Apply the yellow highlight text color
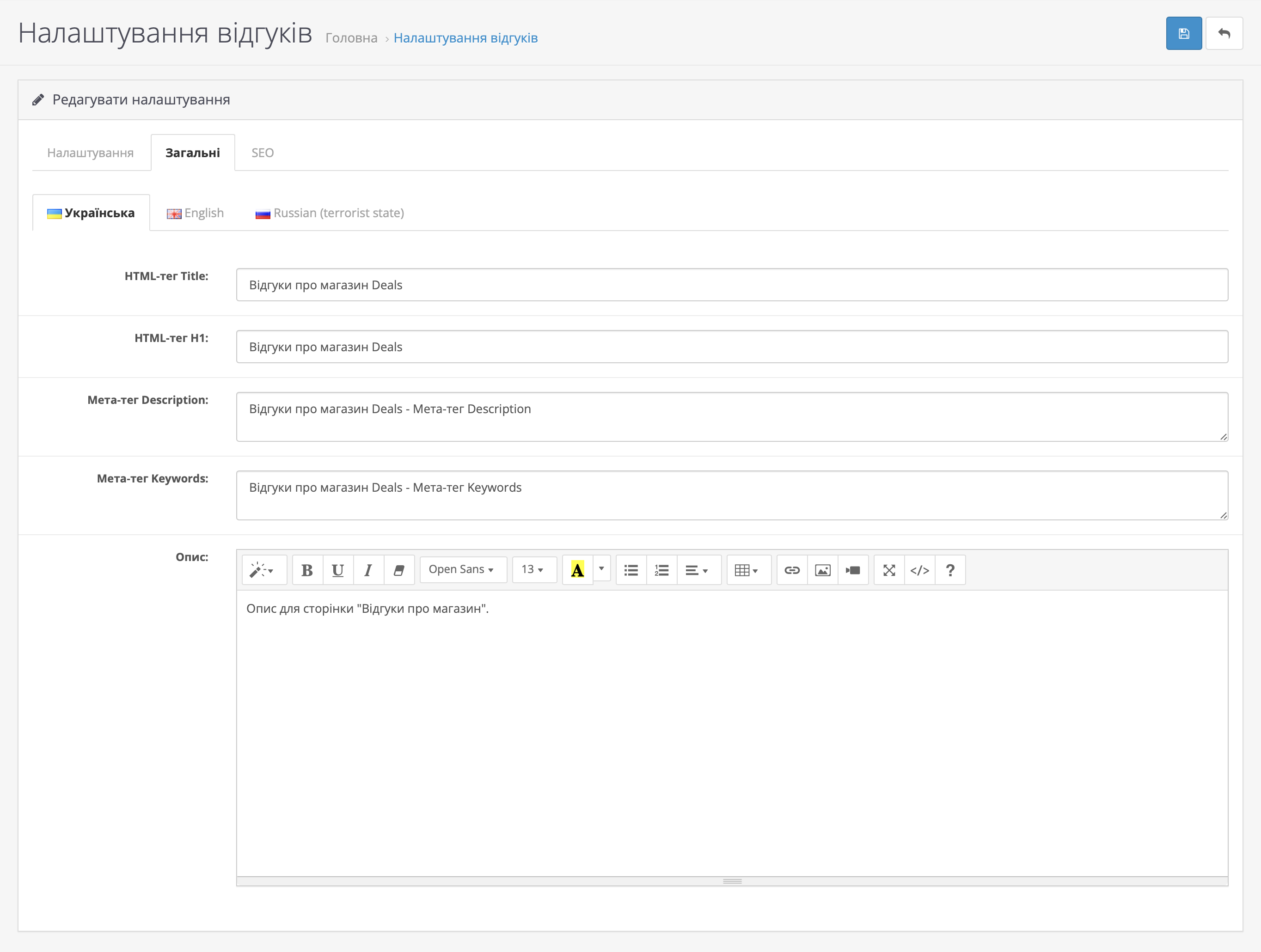This screenshot has width=1261, height=952. 577,570
